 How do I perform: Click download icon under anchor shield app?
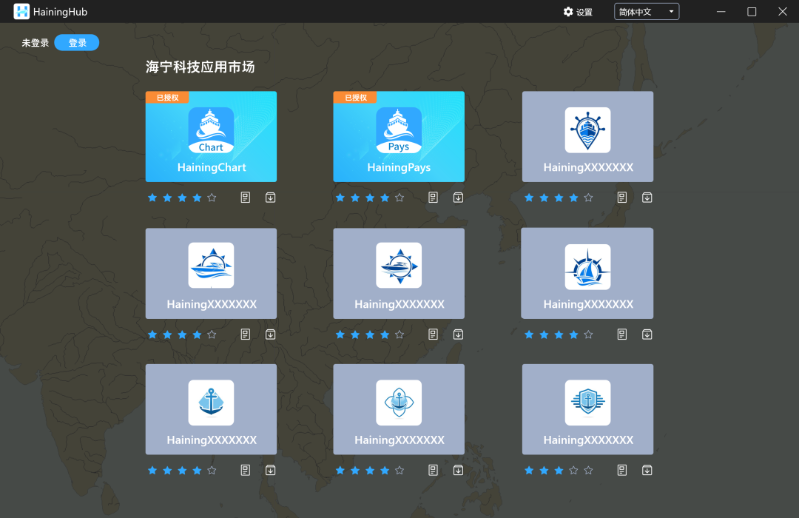[647, 470]
